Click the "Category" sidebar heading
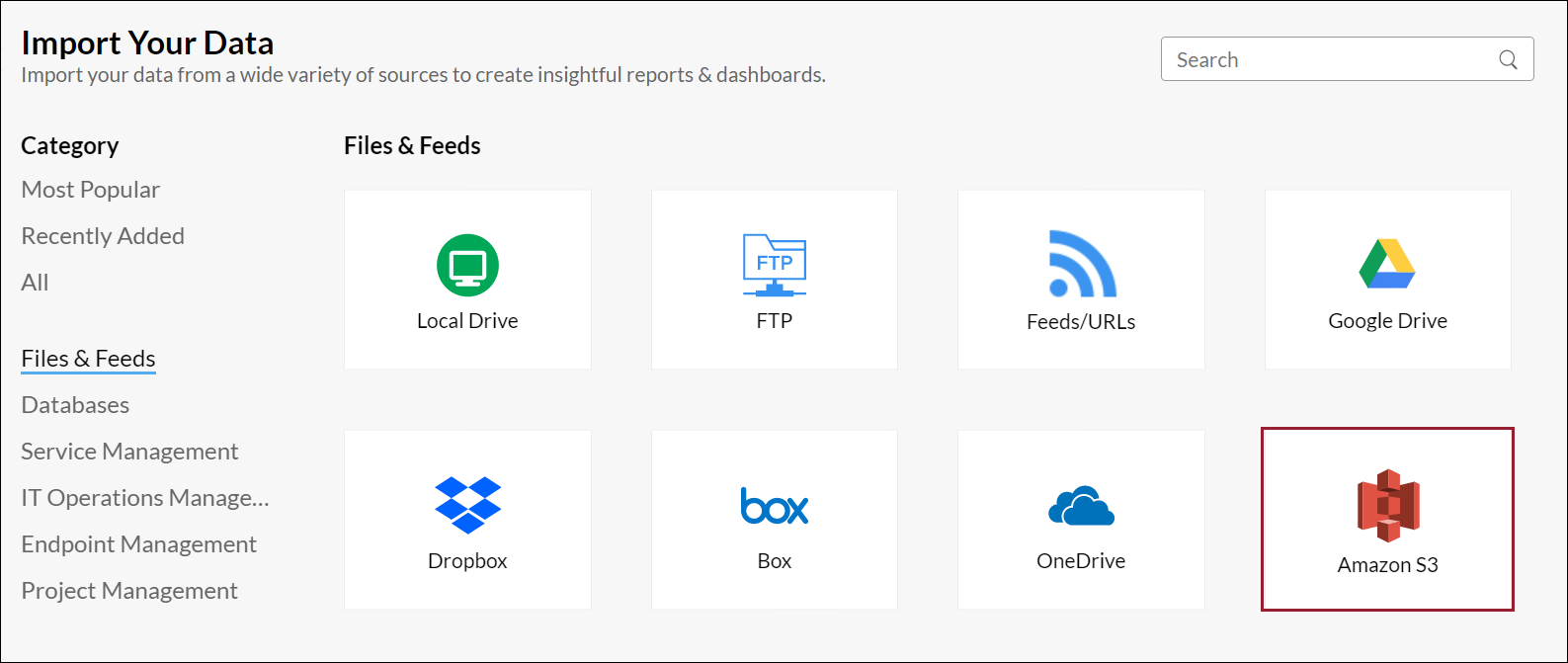This screenshot has height=663, width=1568. click(x=70, y=146)
